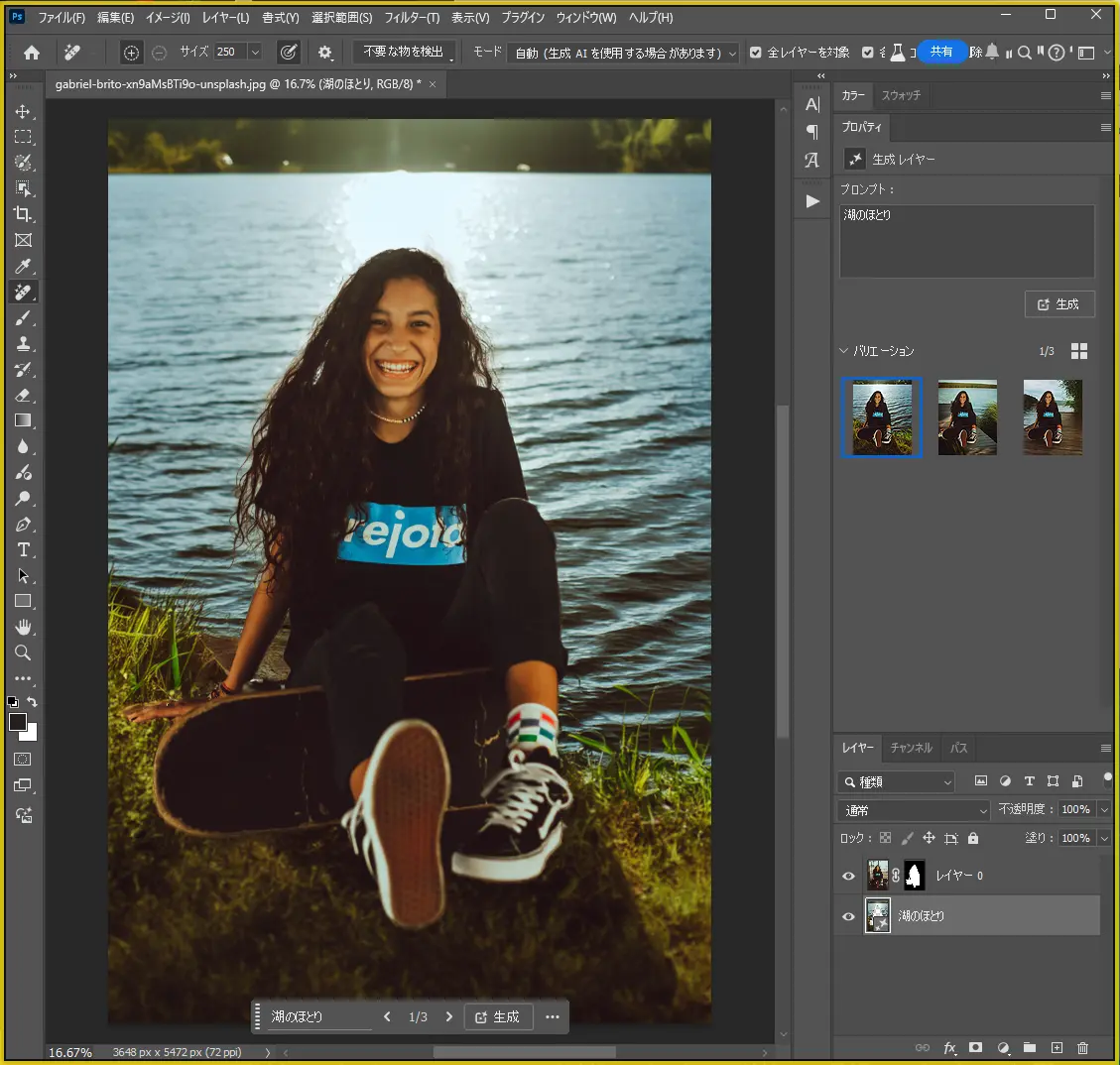Image resolution: width=1120 pixels, height=1065 pixels.
Task: Toggle 全レイヤーを対象 checkbox
Action: (756, 53)
